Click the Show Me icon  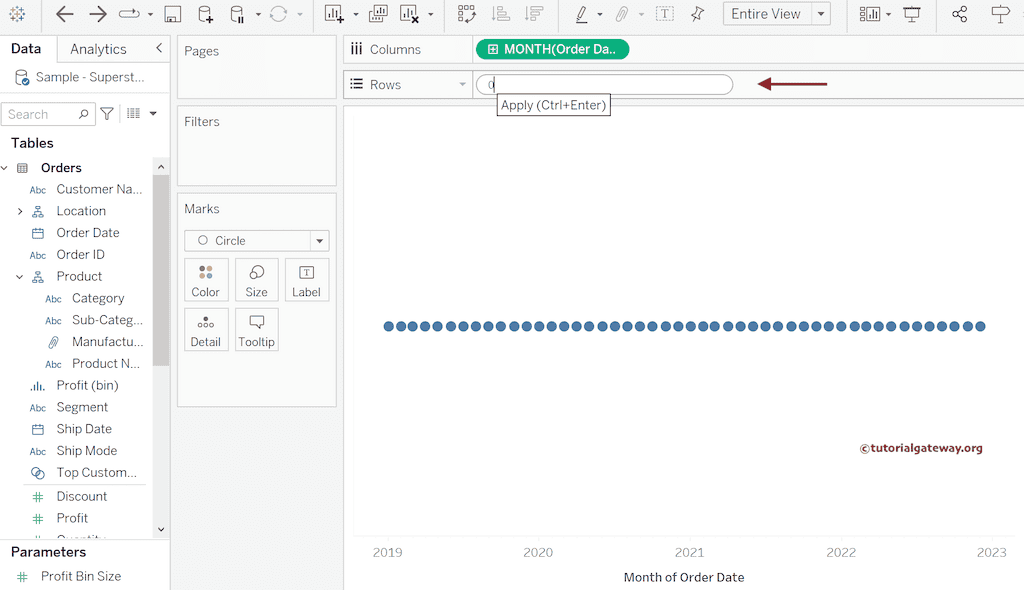tap(1000, 14)
